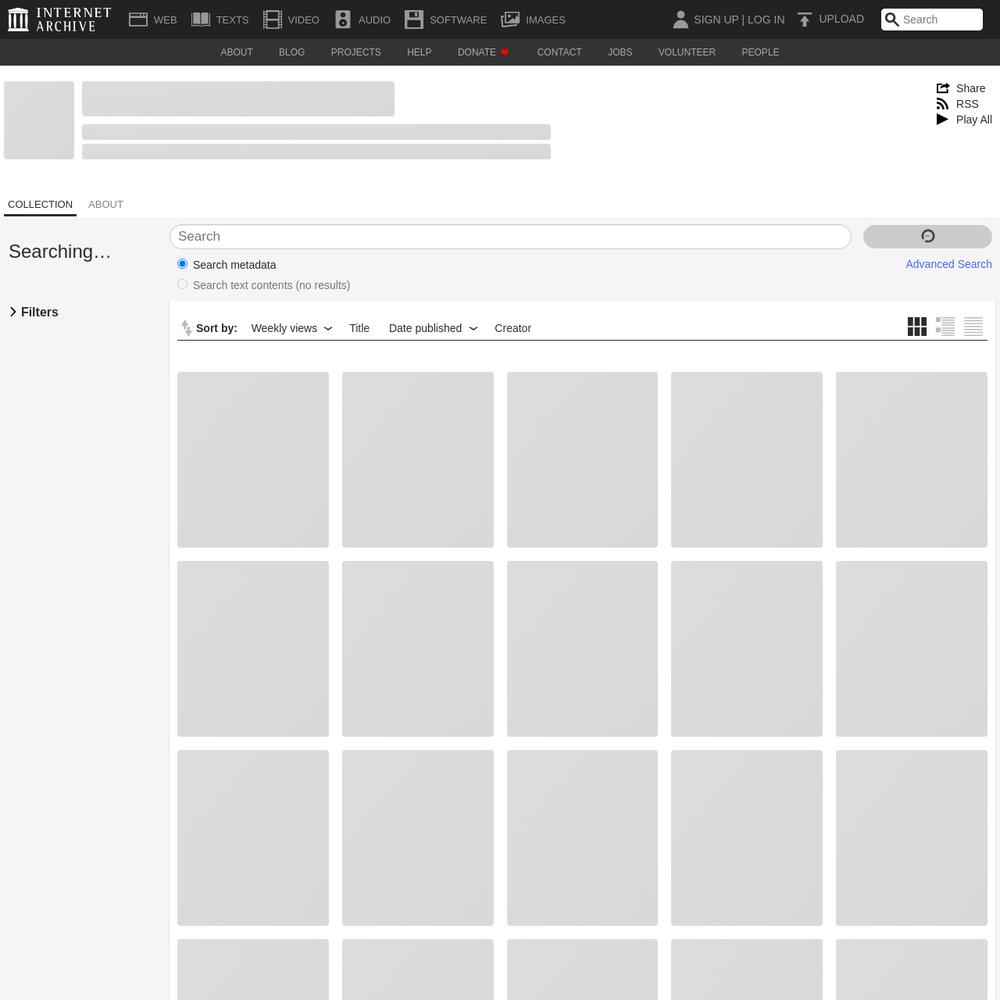This screenshot has width=1000, height=1000.
Task: Click the Video nav label
Action: (x=304, y=20)
